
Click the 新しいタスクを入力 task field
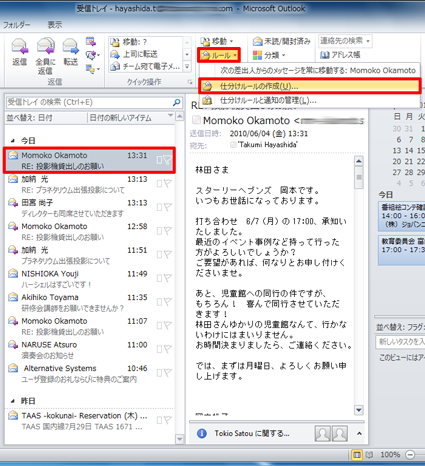click(400, 341)
